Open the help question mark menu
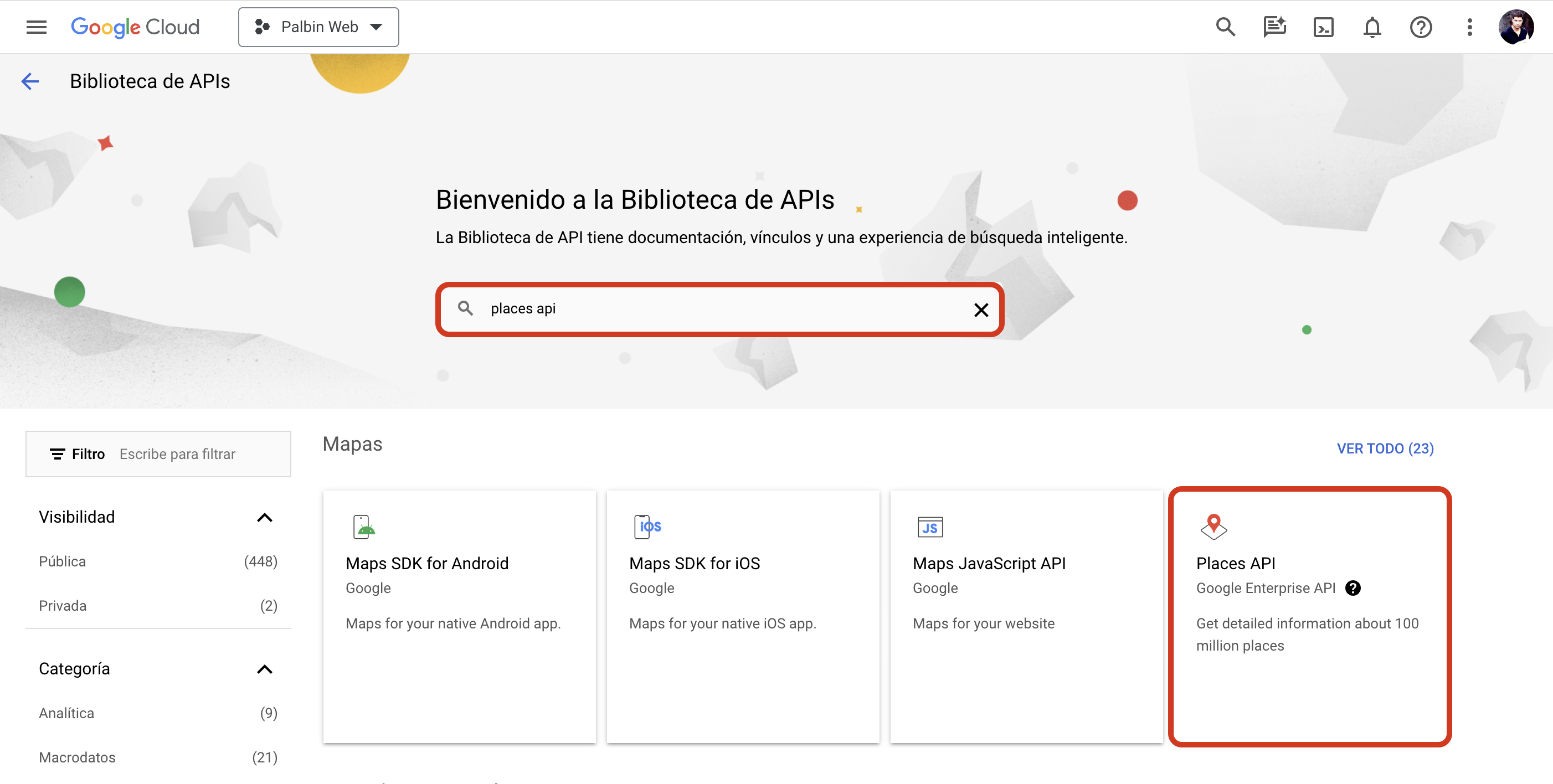This screenshot has height=784, width=1553. (x=1421, y=27)
